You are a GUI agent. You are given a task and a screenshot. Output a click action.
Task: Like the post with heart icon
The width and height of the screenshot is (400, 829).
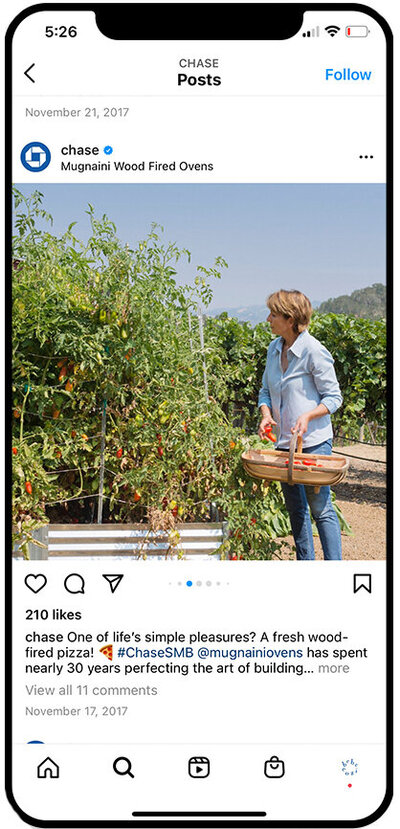[x=35, y=584]
